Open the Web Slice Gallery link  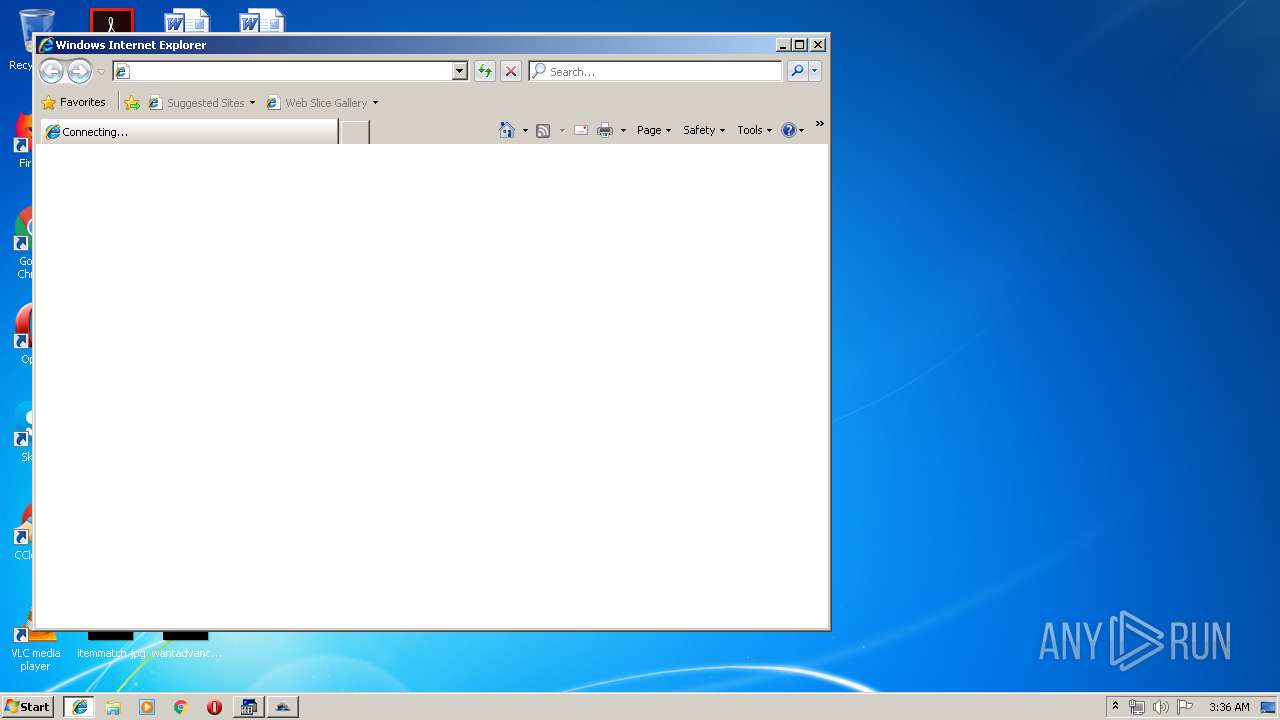tap(317, 102)
